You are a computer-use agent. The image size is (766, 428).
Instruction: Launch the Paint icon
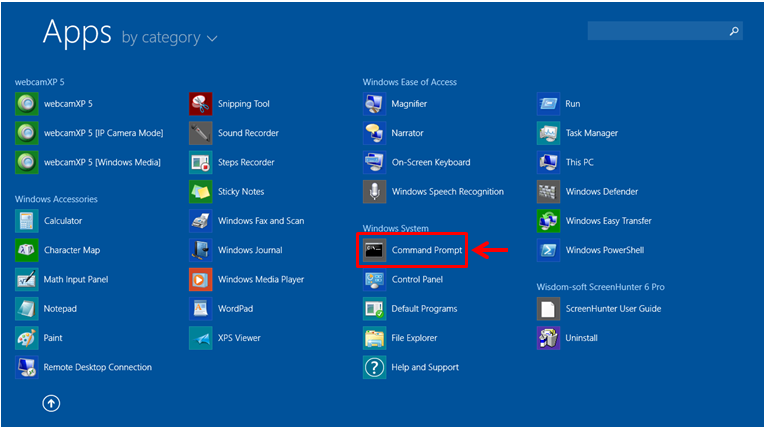pos(27,338)
